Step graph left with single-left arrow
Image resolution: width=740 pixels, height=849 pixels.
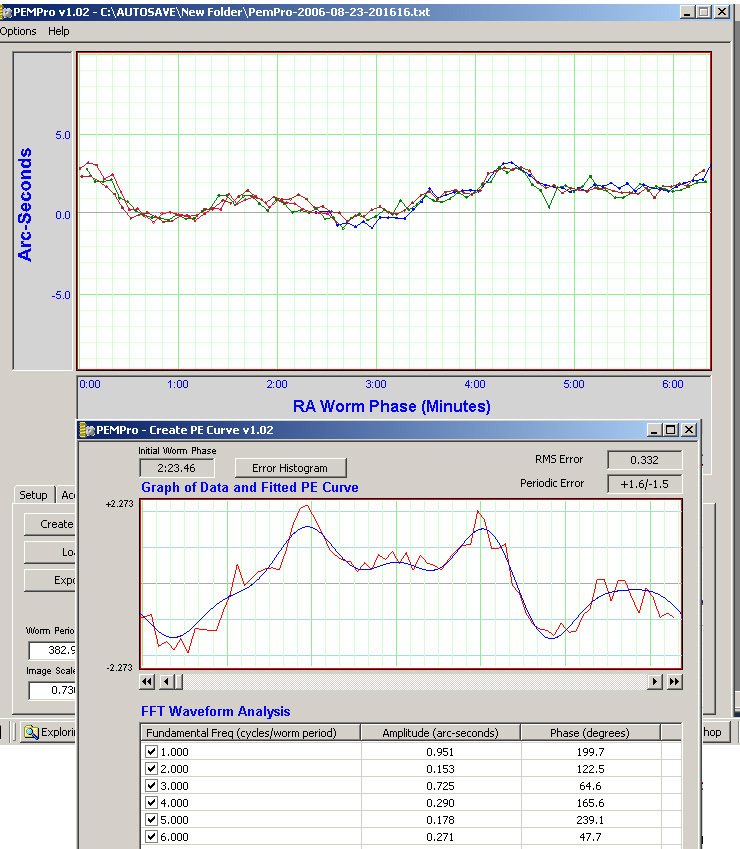click(167, 682)
